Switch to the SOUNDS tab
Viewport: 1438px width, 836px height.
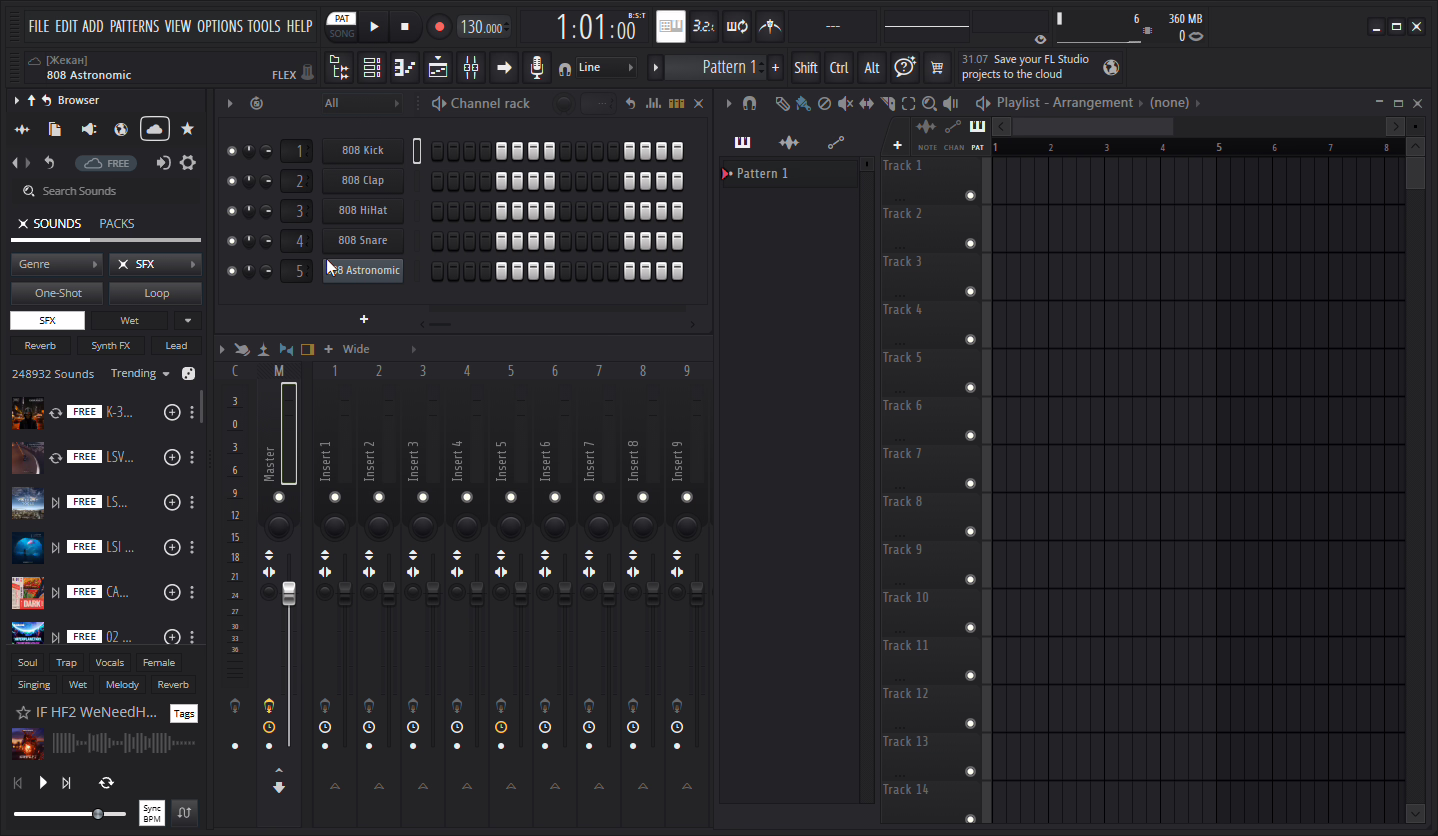pos(50,224)
